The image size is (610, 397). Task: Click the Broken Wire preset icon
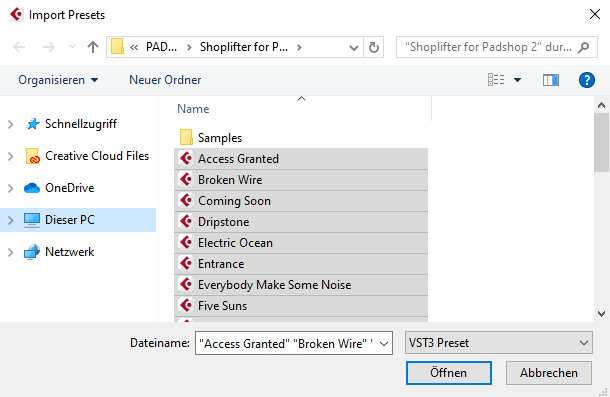tap(186, 179)
